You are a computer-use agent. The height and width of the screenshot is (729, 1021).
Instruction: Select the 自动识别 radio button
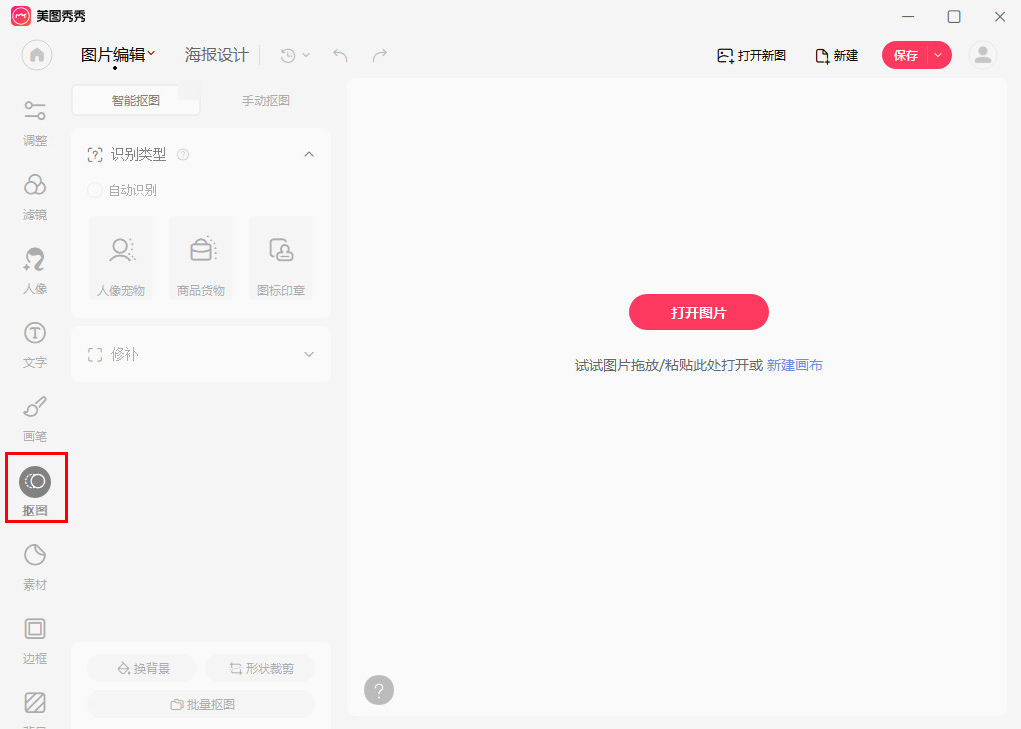point(94,189)
